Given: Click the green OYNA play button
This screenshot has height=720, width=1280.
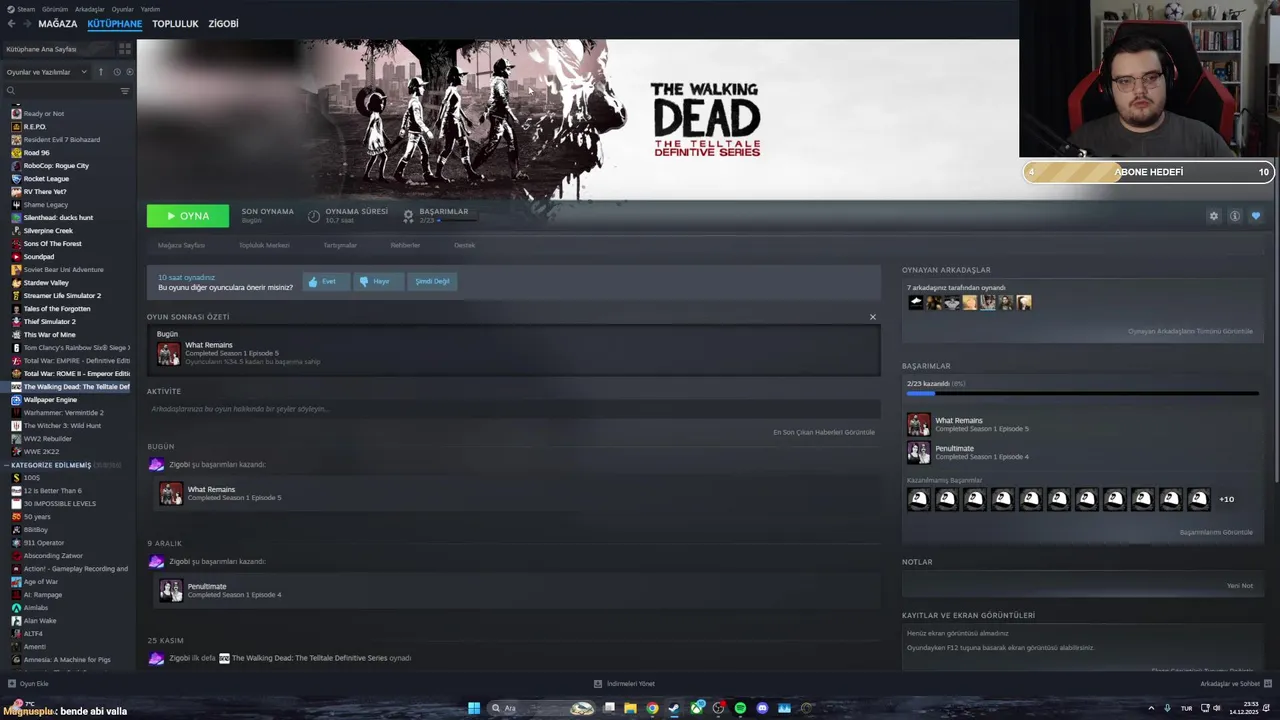Looking at the screenshot, I should click(x=188, y=216).
